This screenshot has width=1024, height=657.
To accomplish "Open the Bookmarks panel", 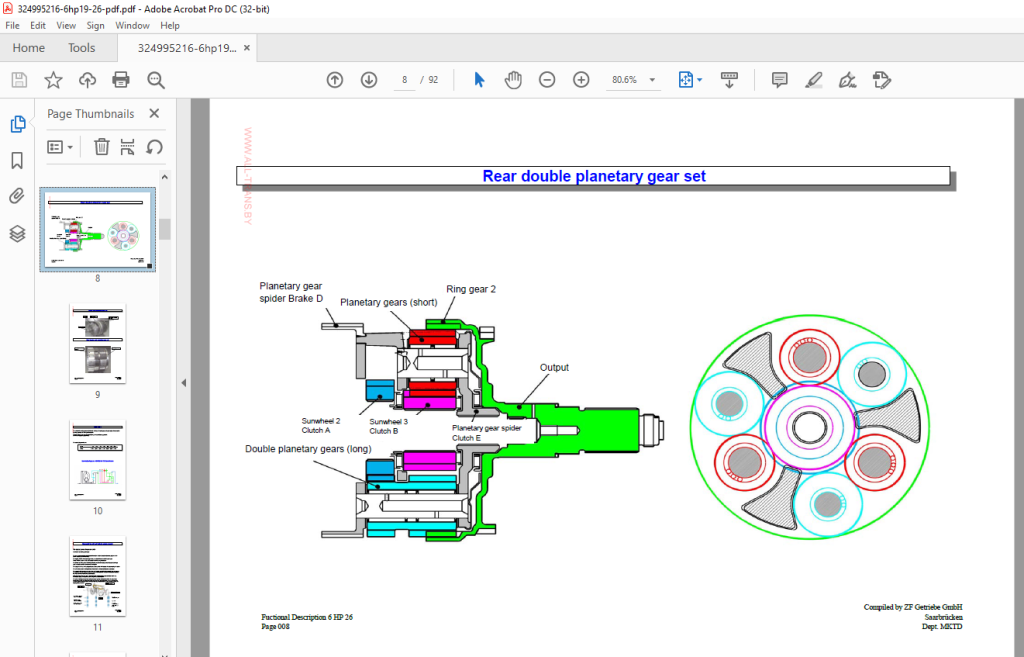I will (x=18, y=161).
